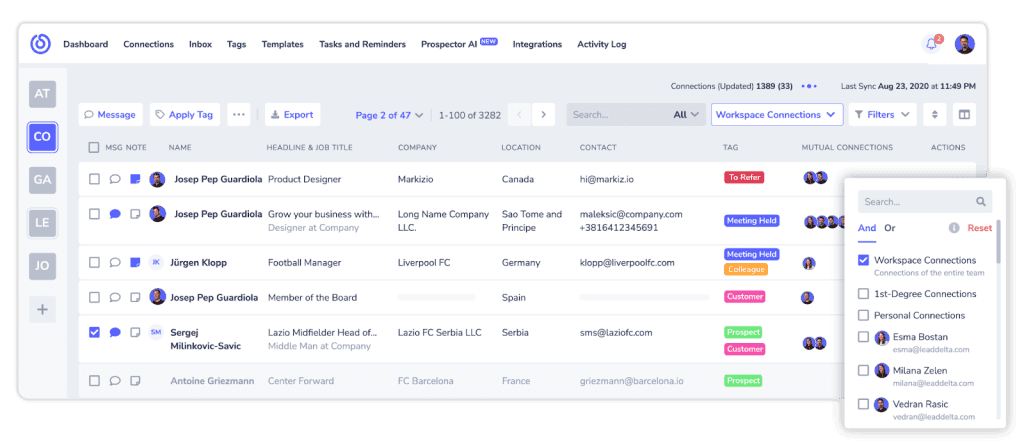Image resolution: width=1024 pixels, height=446 pixels.
Task: Expand the Workspace Connections dropdown
Action: 776,114
